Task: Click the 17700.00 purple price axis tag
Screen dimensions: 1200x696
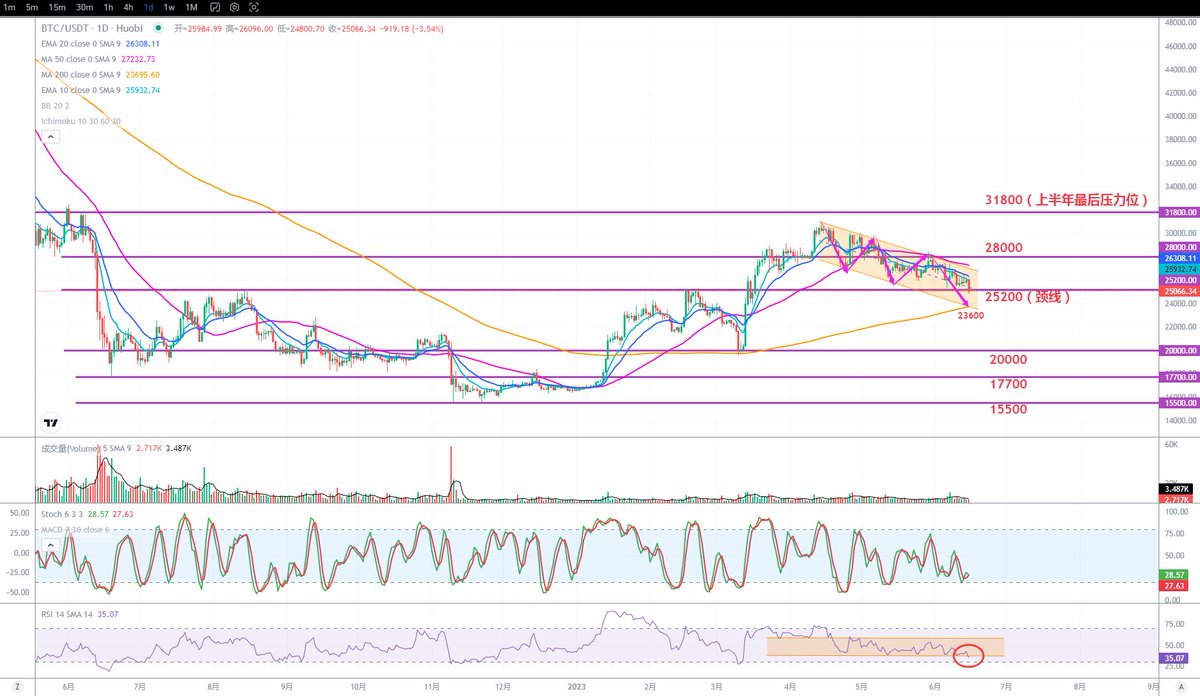Action: tap(1178, 378)
